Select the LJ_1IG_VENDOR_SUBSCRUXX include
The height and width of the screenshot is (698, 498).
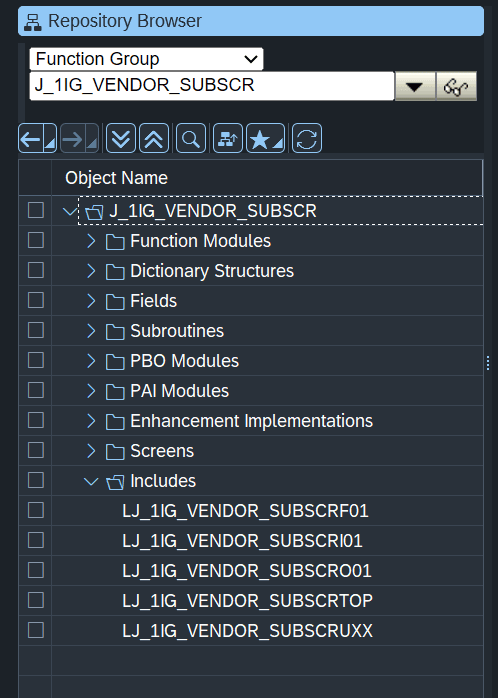(247, 631)
